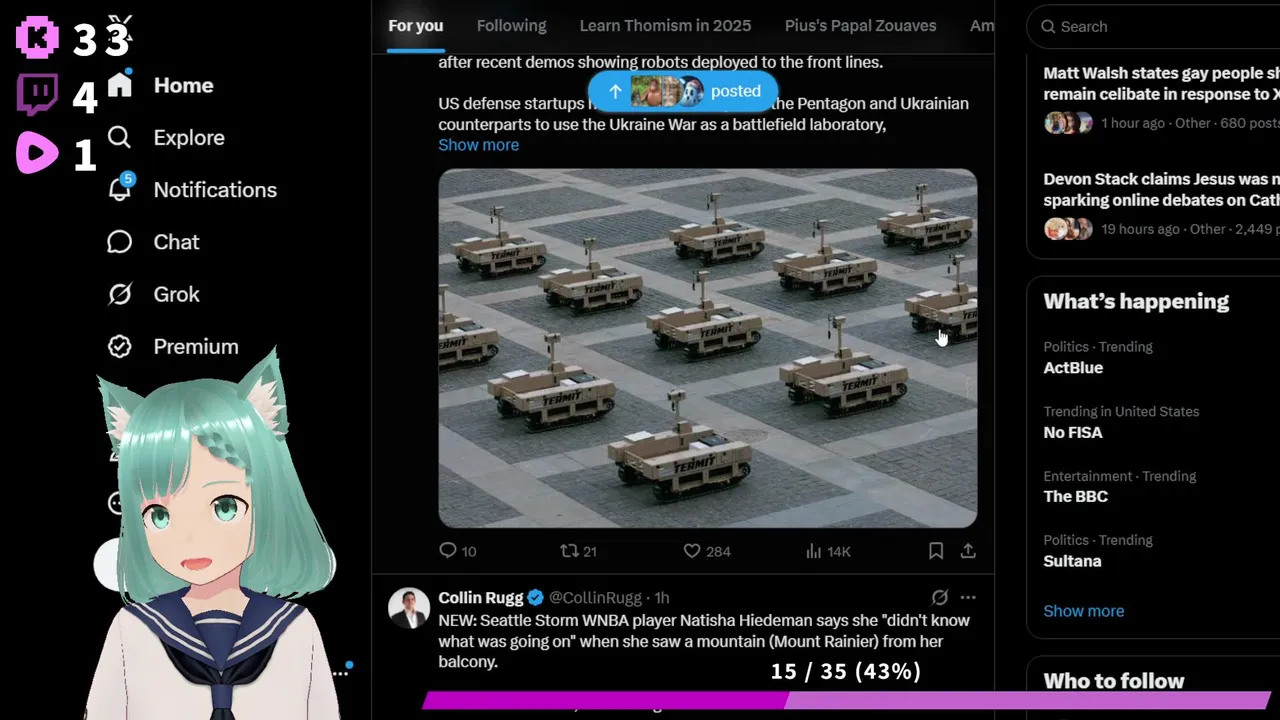This screenshot has width=1280, height=720.
Task: Open Notifications bell with 5 badge
Action: (120, 189)
